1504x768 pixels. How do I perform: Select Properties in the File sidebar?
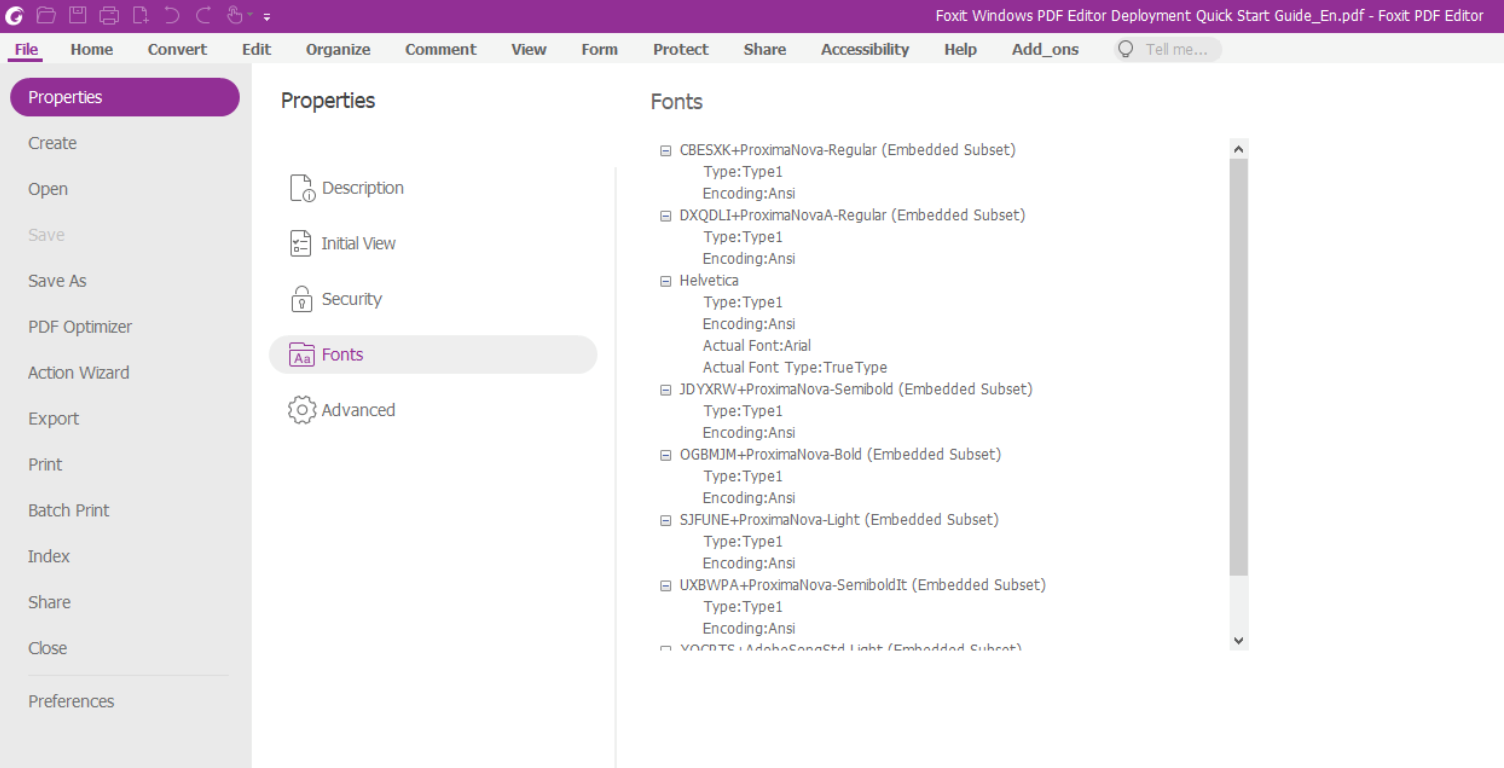[125, 97]
